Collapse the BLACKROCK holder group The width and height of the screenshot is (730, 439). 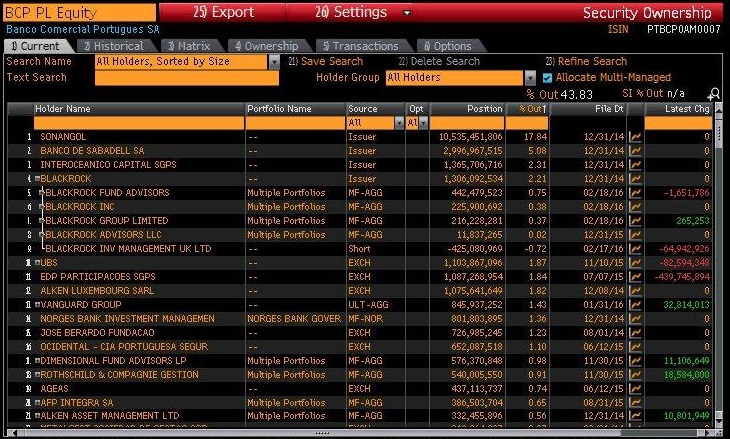37,179
